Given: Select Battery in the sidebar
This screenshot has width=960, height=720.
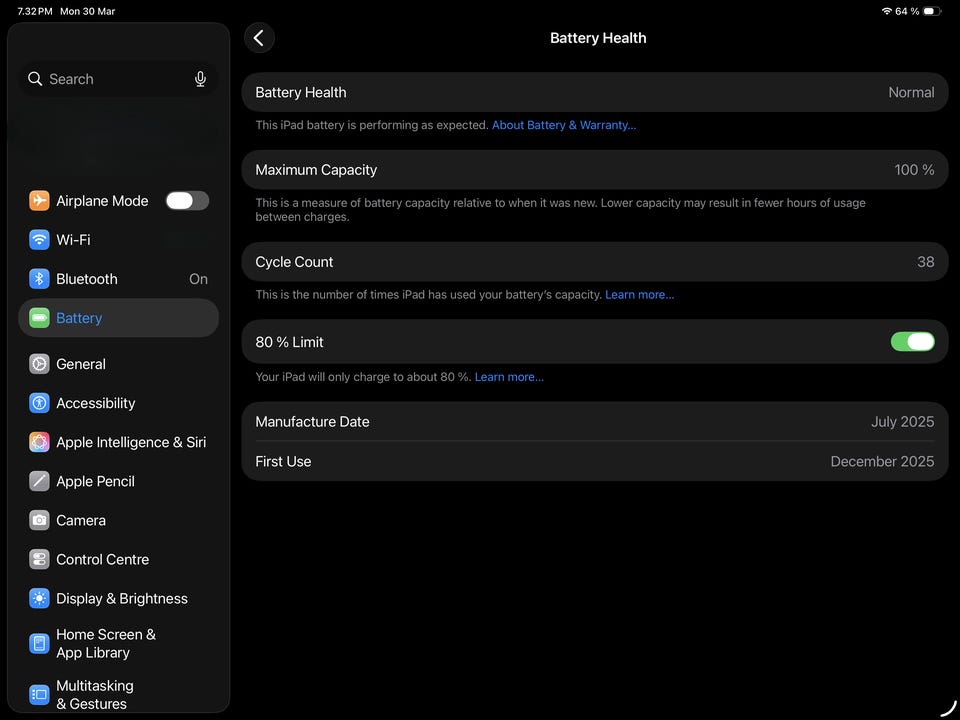Looking at the screenshot, I should (119, 318).
